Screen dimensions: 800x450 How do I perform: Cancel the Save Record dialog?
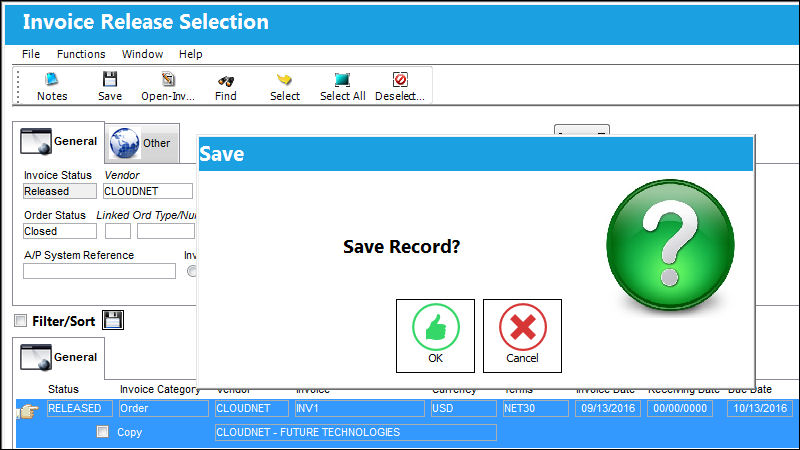[x=522, y=336]
